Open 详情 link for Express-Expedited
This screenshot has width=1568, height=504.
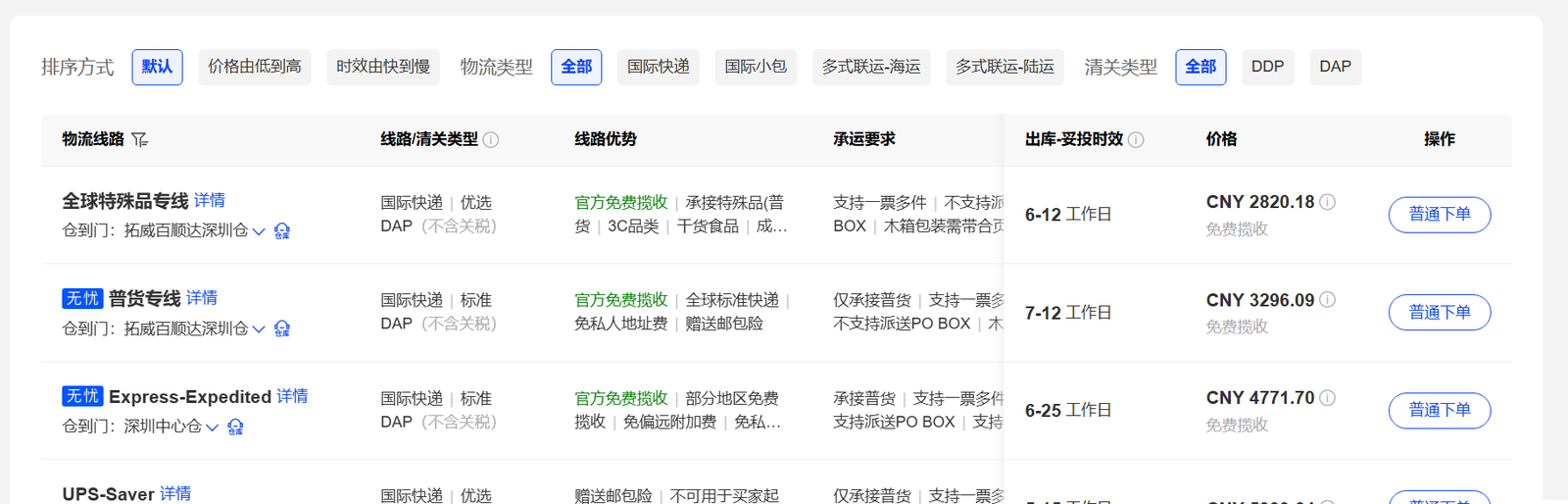coord(292,396)
